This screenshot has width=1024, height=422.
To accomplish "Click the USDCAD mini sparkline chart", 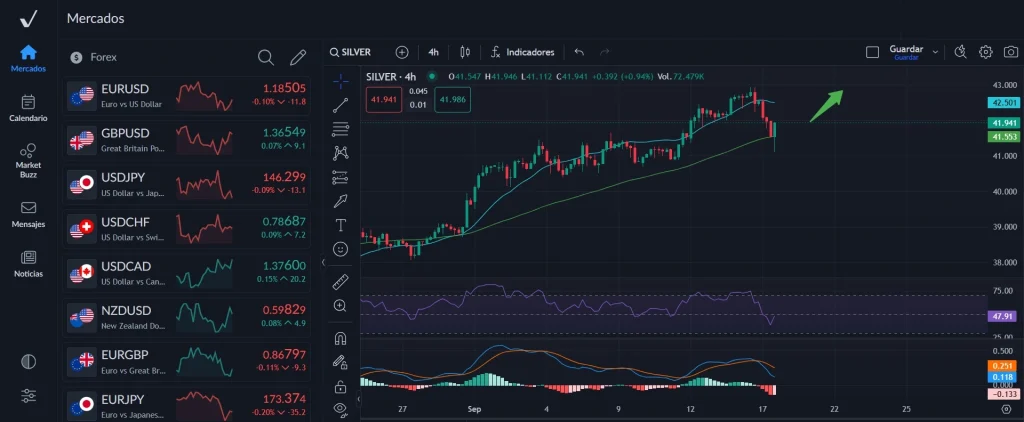I will tap(204, 273).
